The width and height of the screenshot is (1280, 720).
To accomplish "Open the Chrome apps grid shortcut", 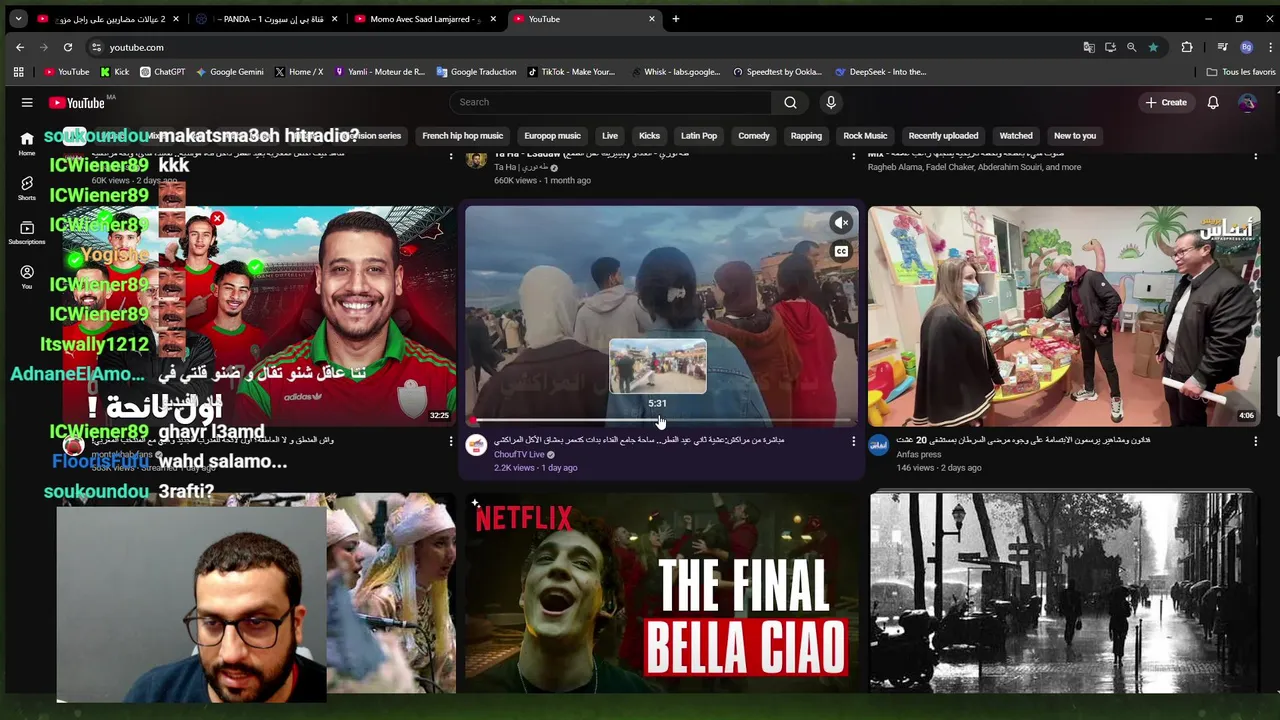I will point(18,72).
